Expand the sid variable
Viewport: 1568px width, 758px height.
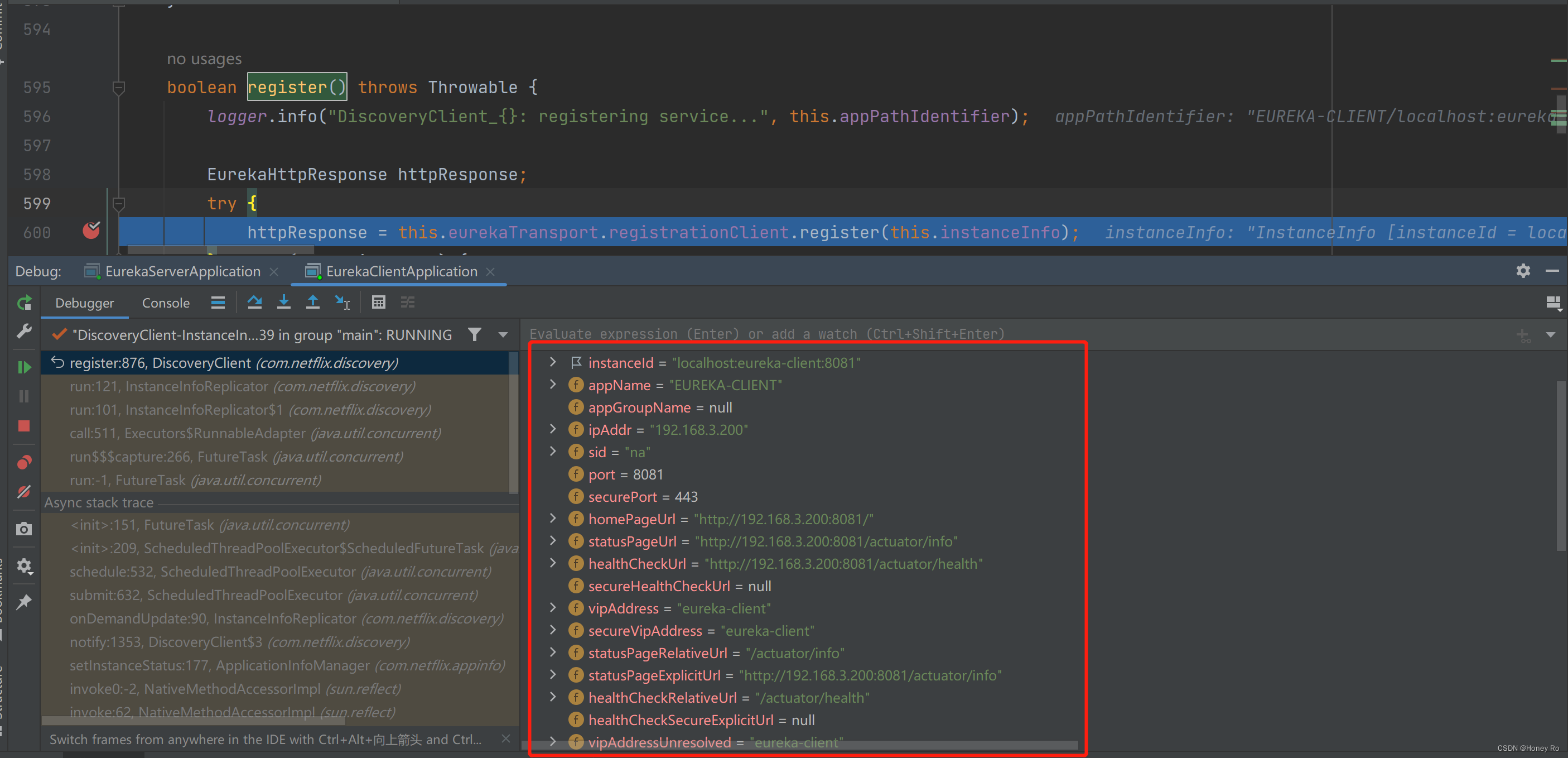coord(553,452)
